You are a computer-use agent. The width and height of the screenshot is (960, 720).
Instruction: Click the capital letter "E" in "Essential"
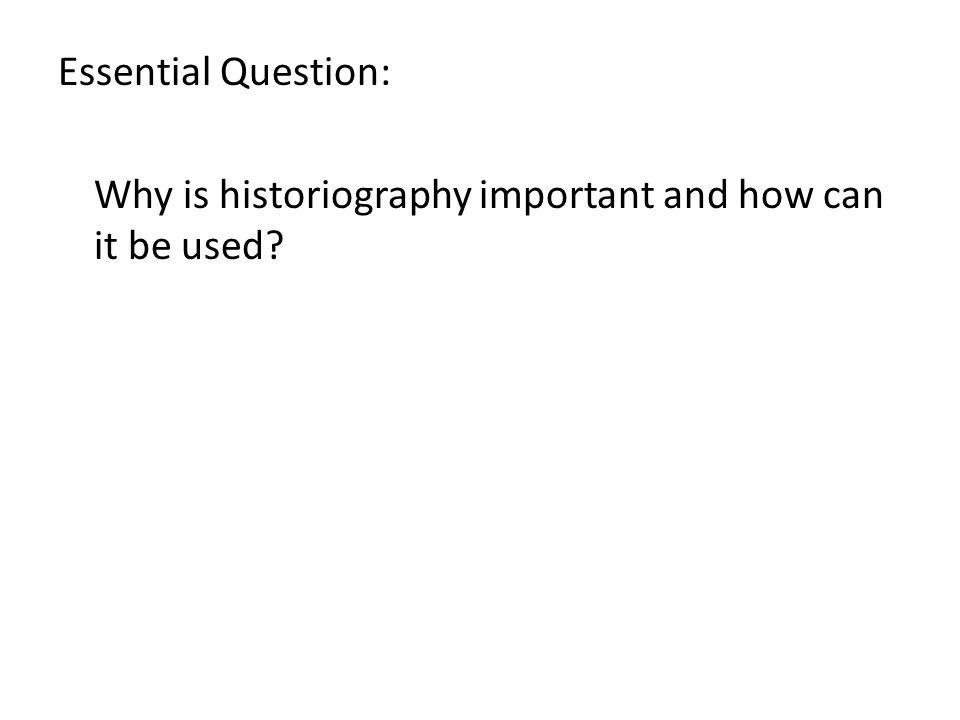click(x=67, y=72)
